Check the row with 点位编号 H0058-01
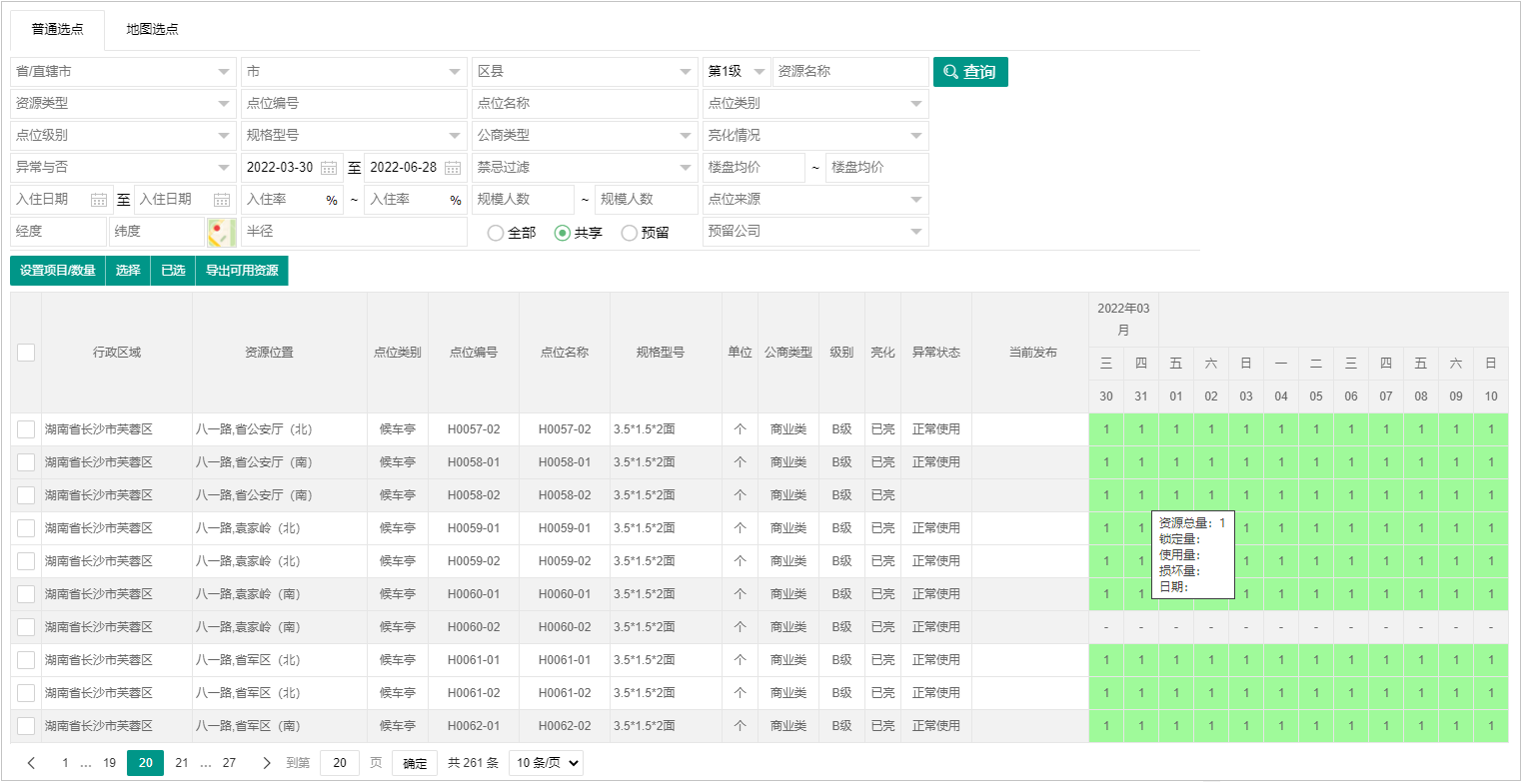Screen dimensions: 1523x784 tap(26, 462)
